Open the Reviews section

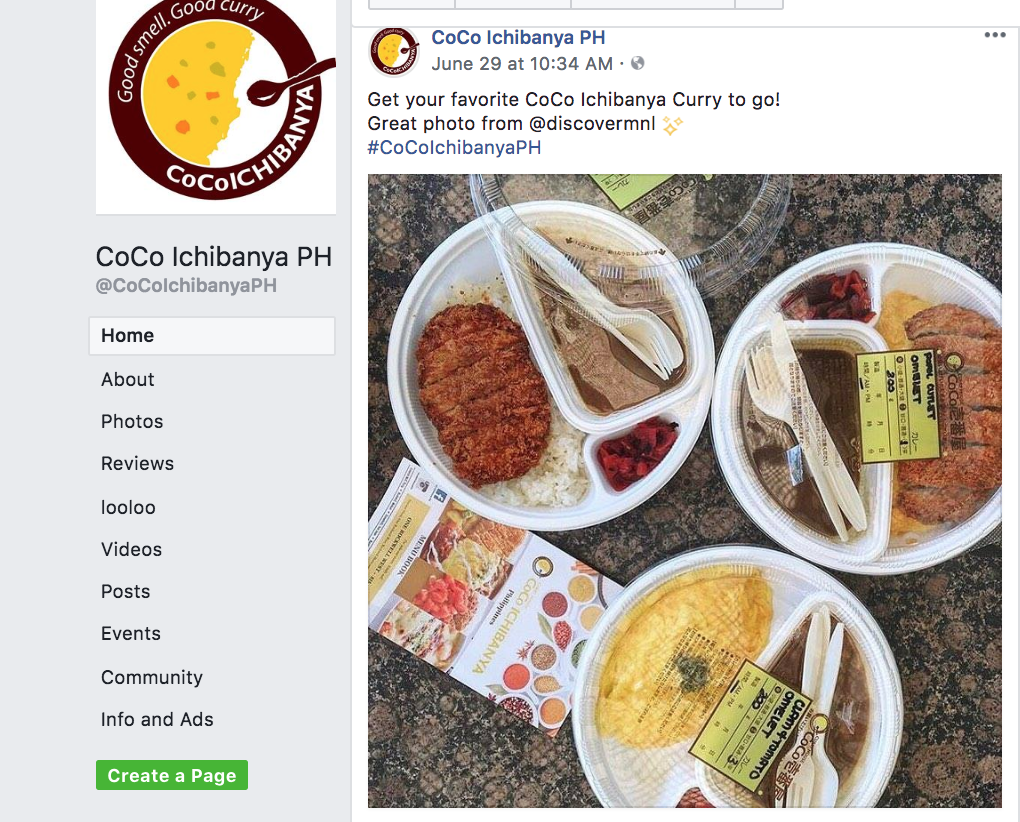137,464
